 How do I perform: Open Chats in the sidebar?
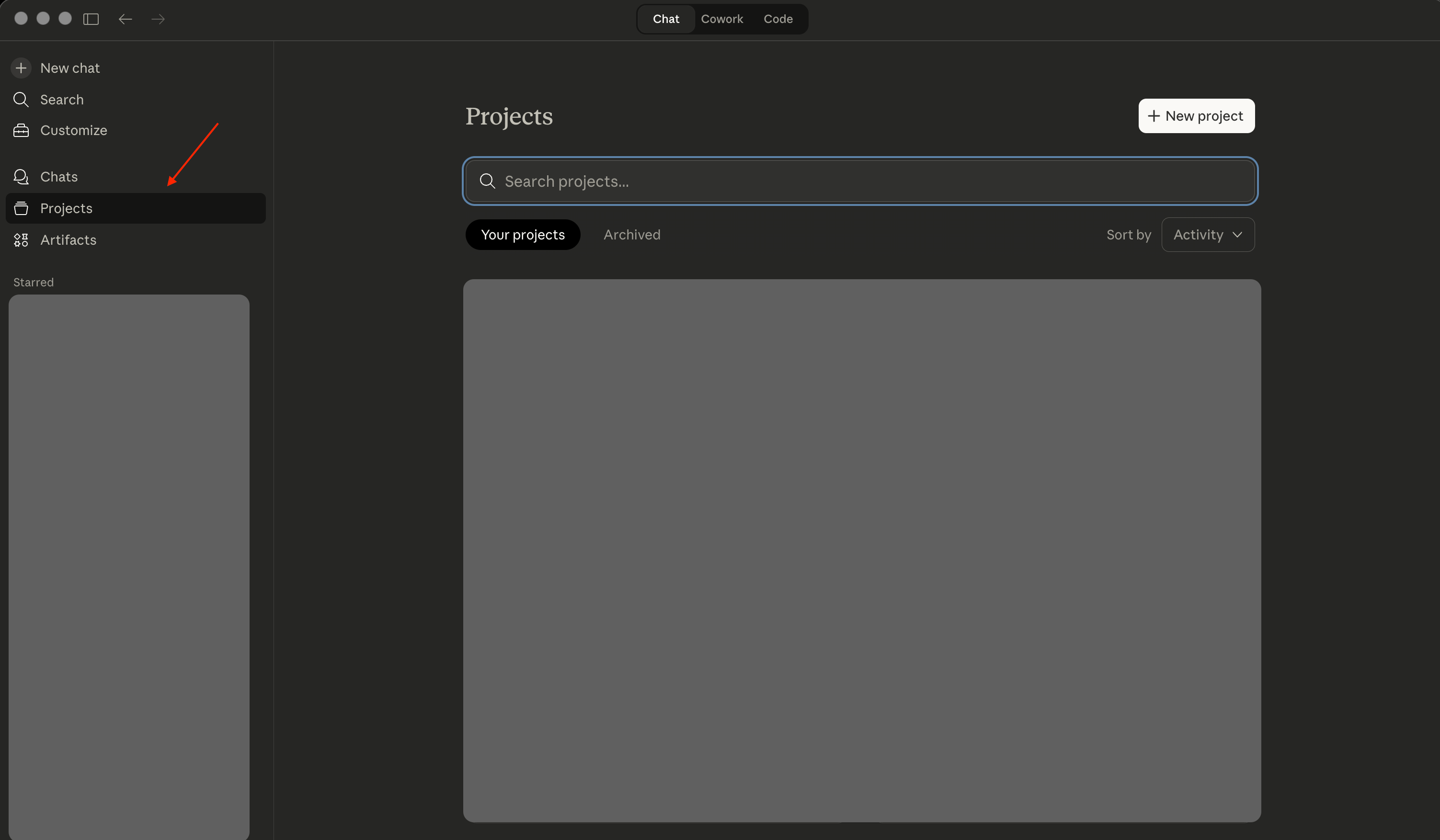136,177
